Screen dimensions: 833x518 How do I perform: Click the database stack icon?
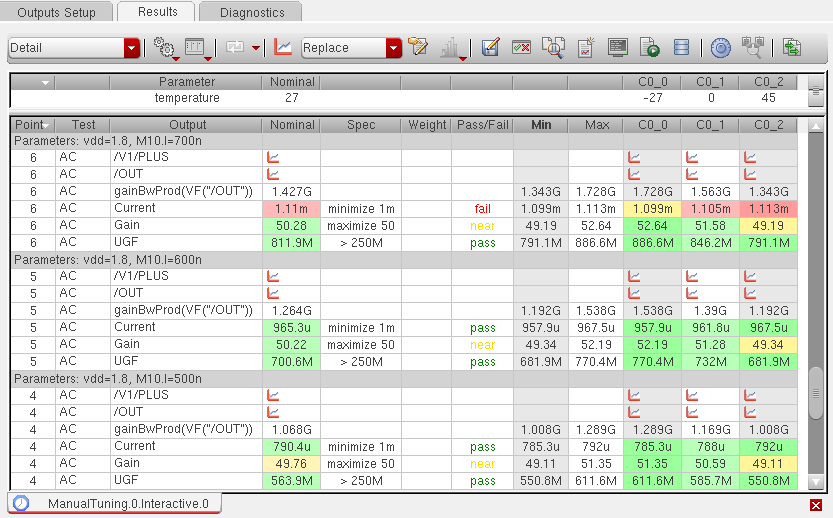coord(681,47)
